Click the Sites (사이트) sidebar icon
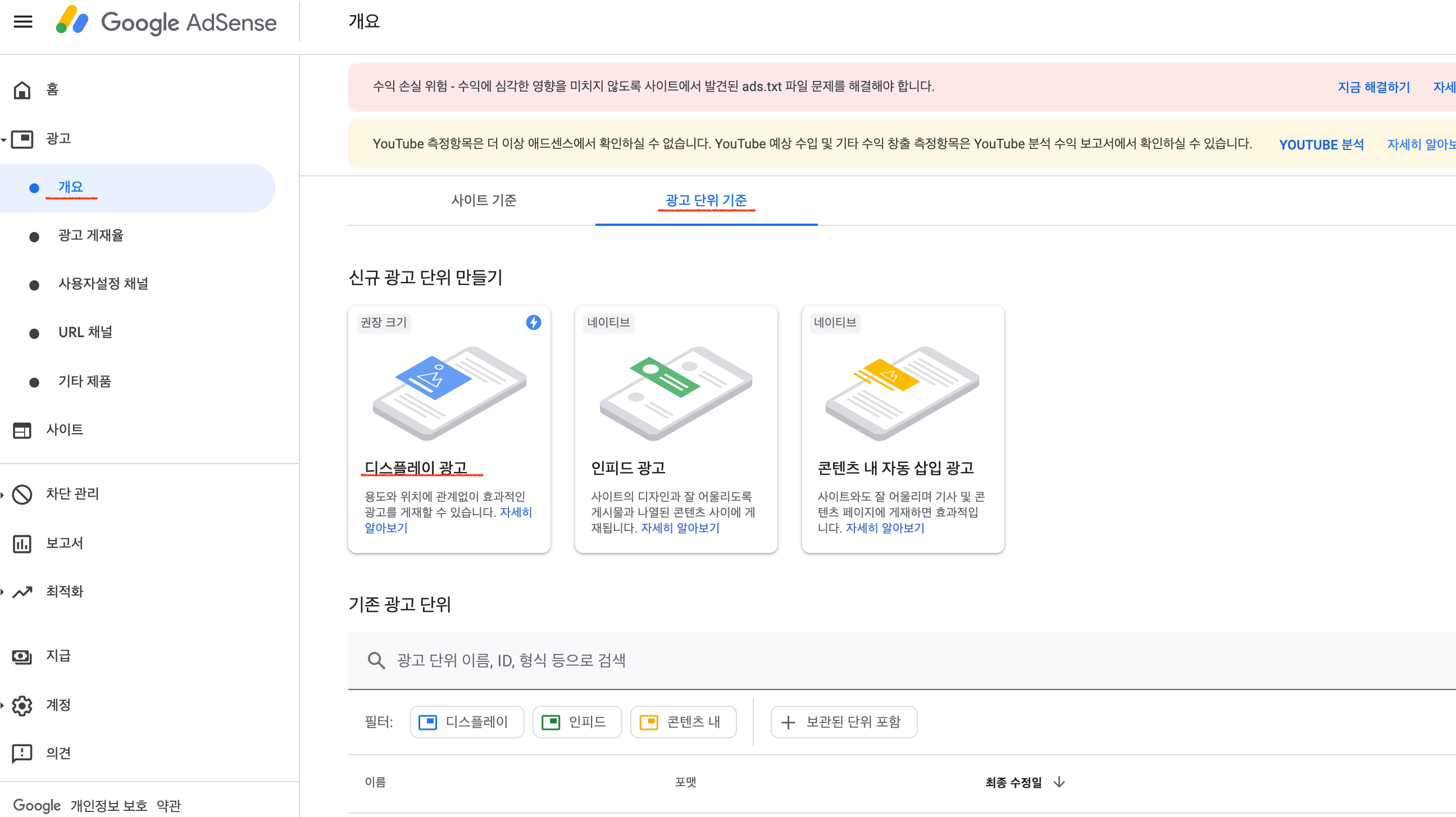Viewport: 1456px width, 817px height. tap(22, 430)
